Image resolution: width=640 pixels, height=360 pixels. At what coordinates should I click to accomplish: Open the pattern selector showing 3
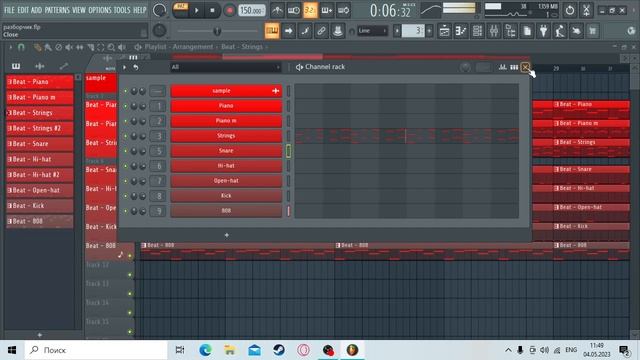pos(413,31)
